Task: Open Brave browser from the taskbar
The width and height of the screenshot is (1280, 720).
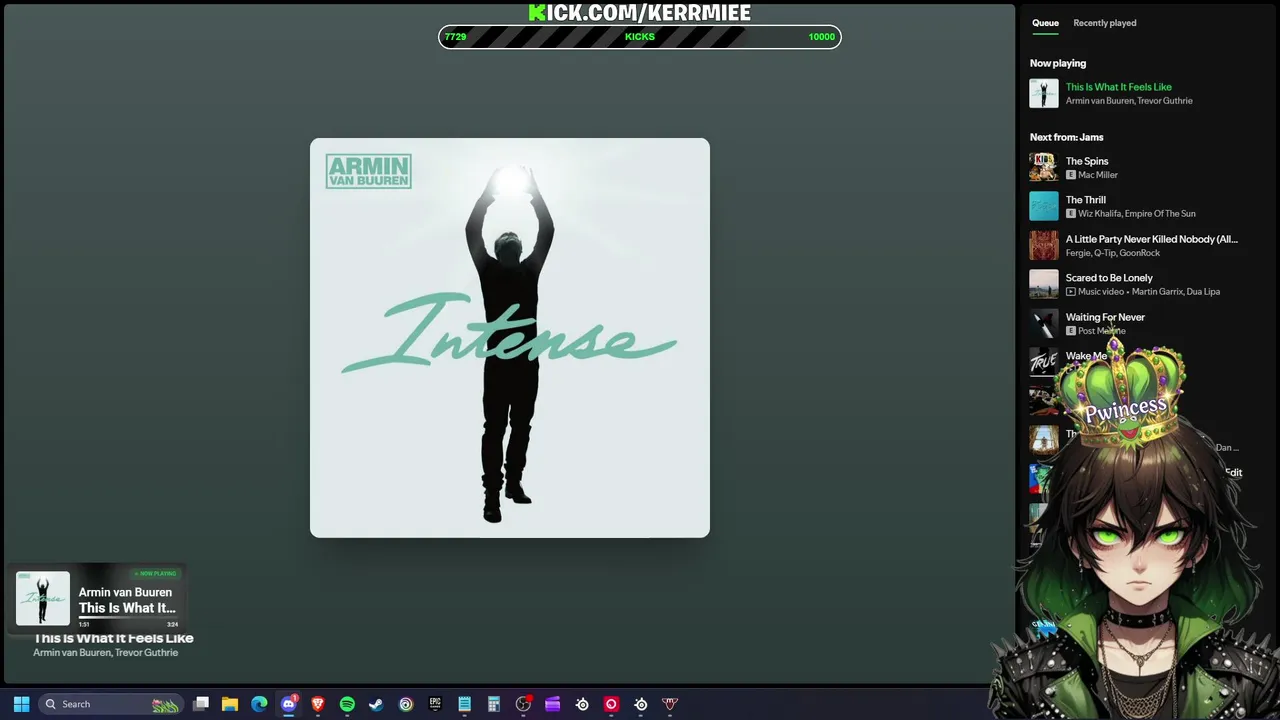Action: 318,704
